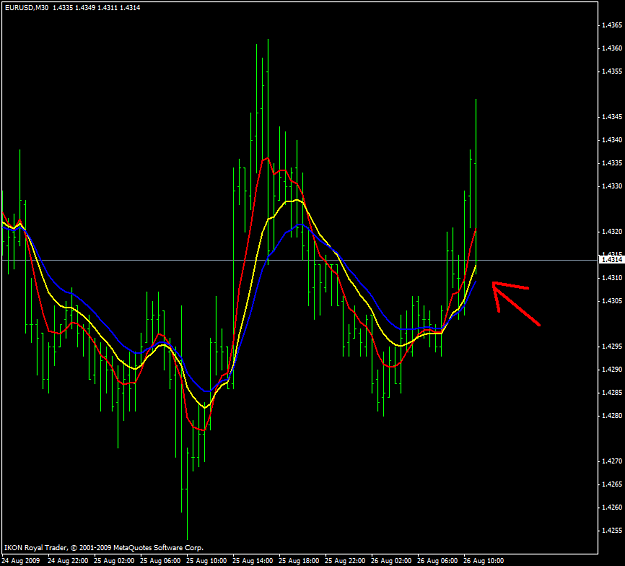The width and height of the screenshot is (625, 566).
Task: Click the 1.4310 price axis label
Action: click(x=612, y=277)
